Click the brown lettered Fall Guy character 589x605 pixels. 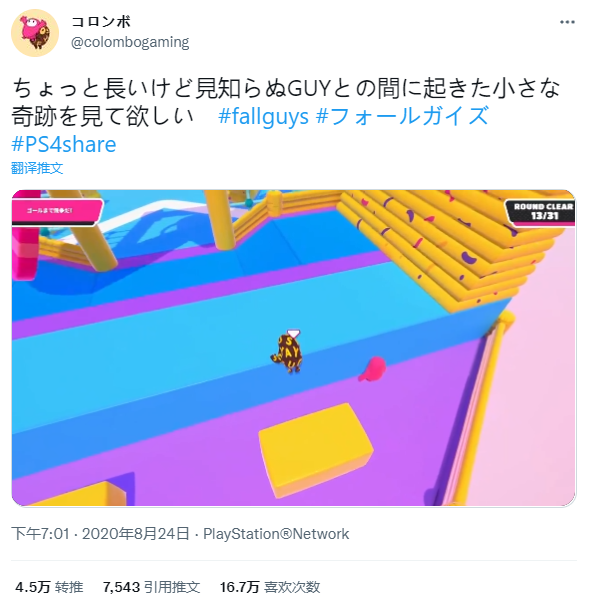tap(287, 352)
